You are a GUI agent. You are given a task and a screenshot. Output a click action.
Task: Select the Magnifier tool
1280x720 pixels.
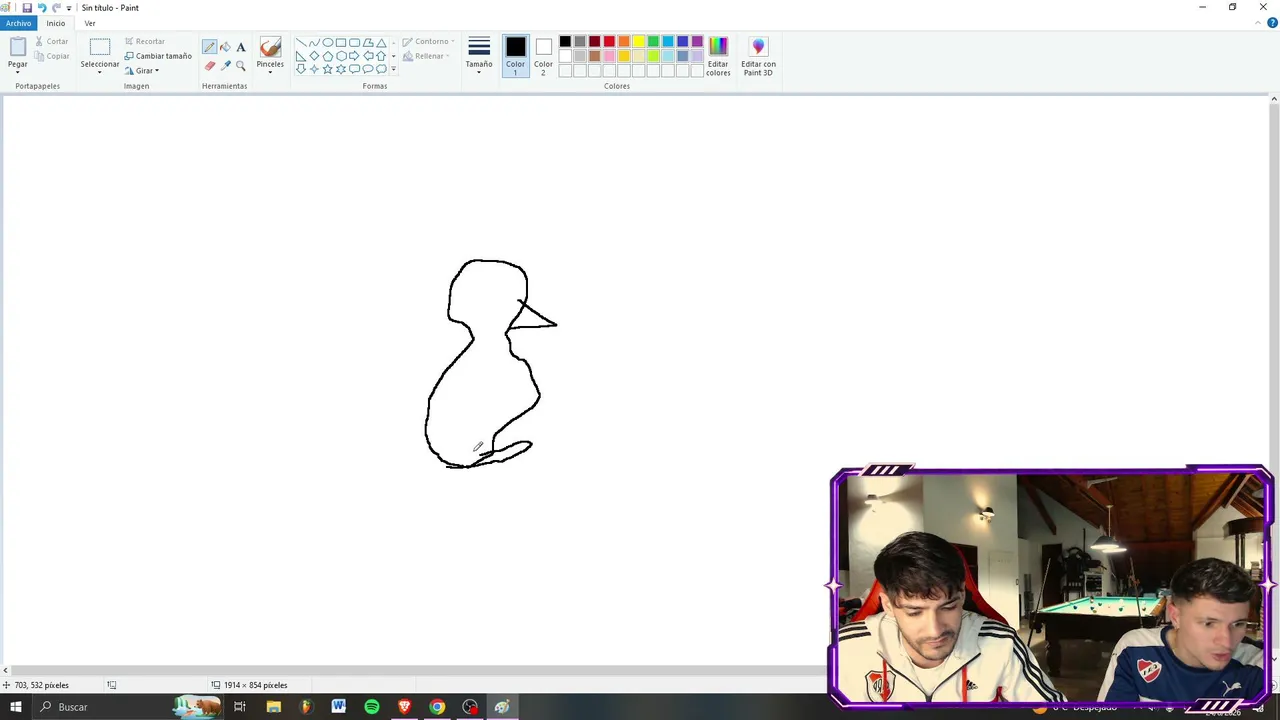pos(241,66)
